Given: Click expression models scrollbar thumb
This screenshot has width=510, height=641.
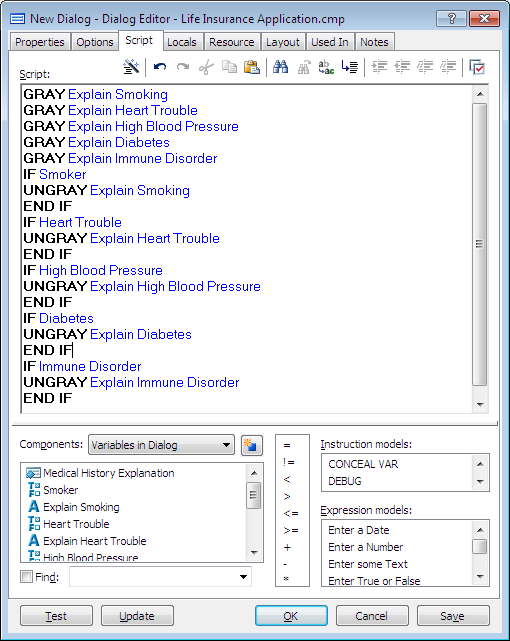Looking at the screenshot, I should [480, 547].
